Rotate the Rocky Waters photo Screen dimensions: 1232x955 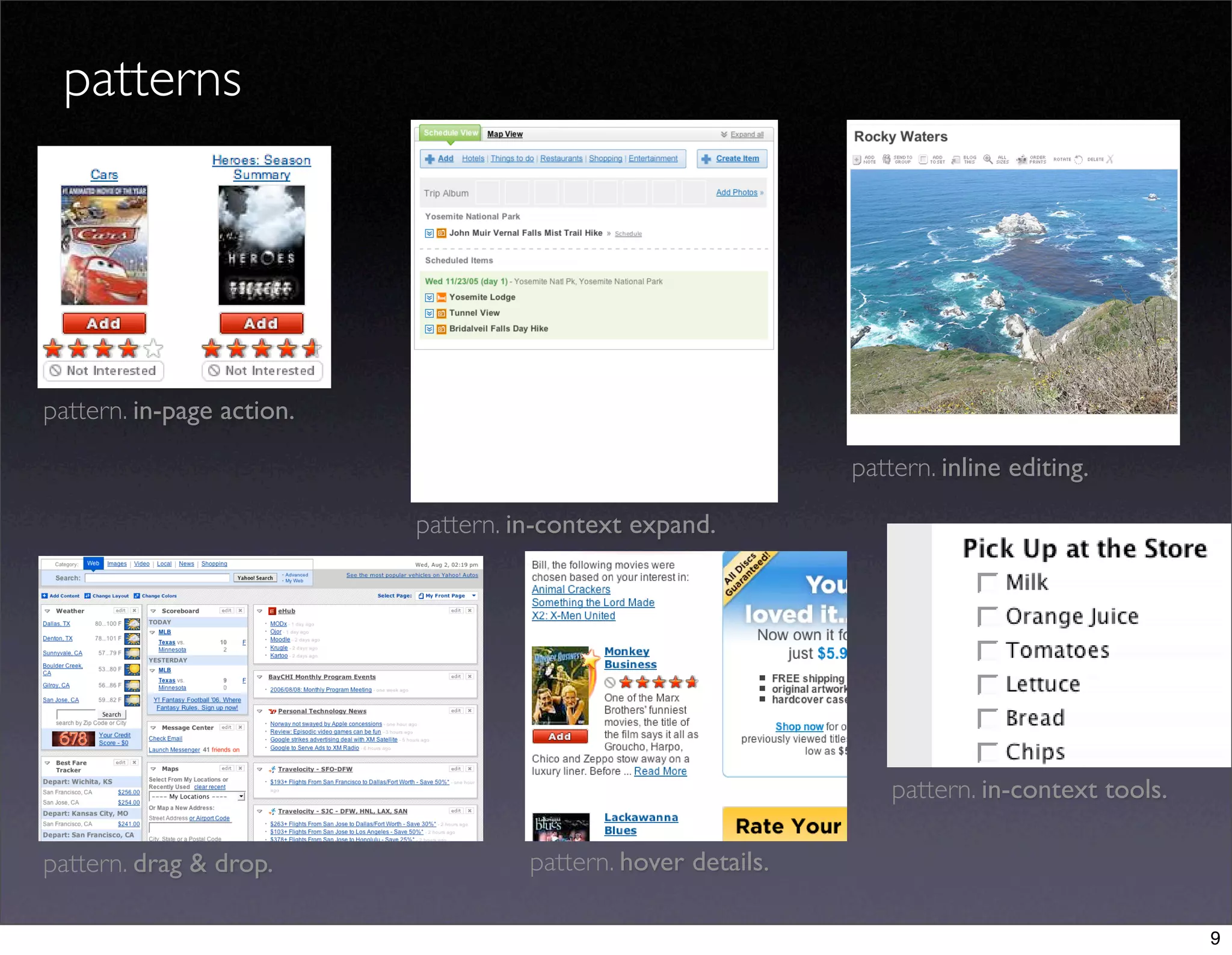pyautogui.click(x=1078, y=159)
